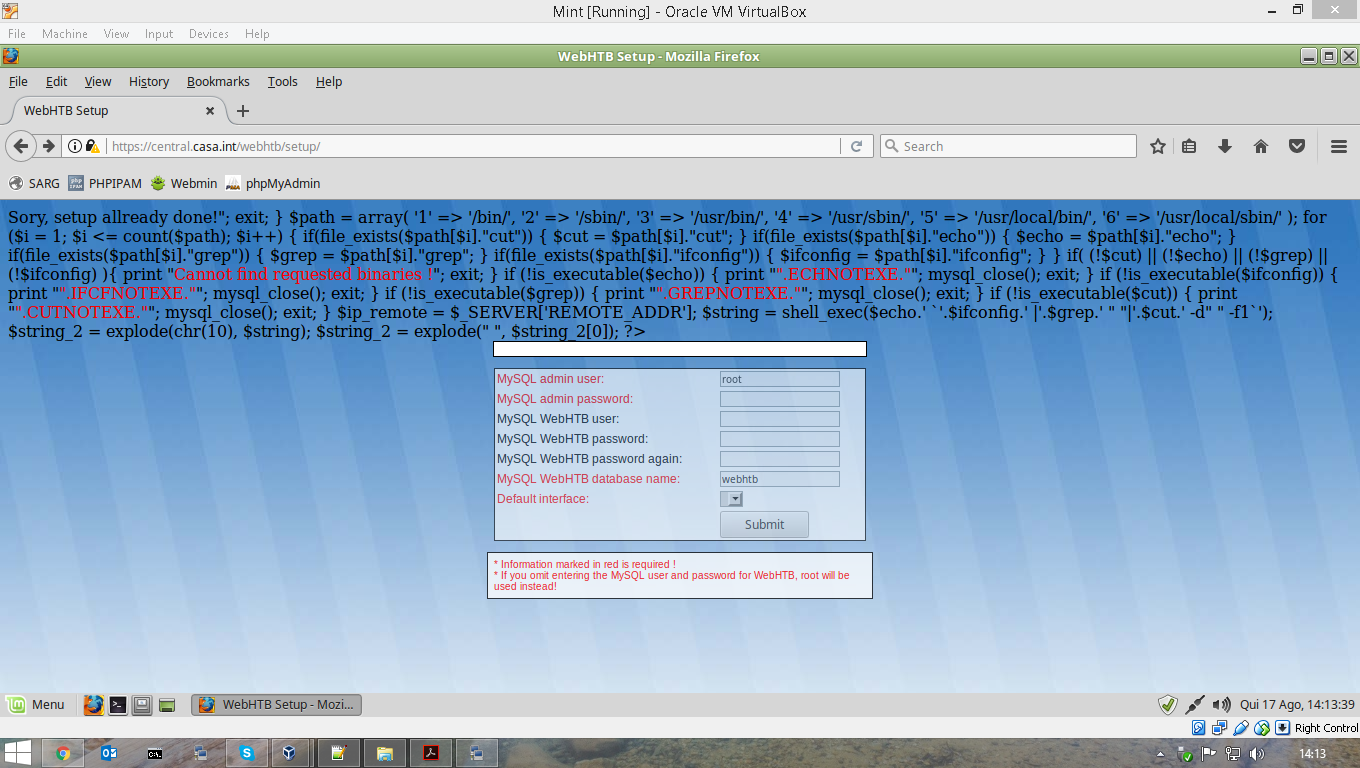Click Mint network connection tray icon
Image resolution: width=1360 pixels, height=768 pixels.
pyautogui.click(x=1195, y=705)
